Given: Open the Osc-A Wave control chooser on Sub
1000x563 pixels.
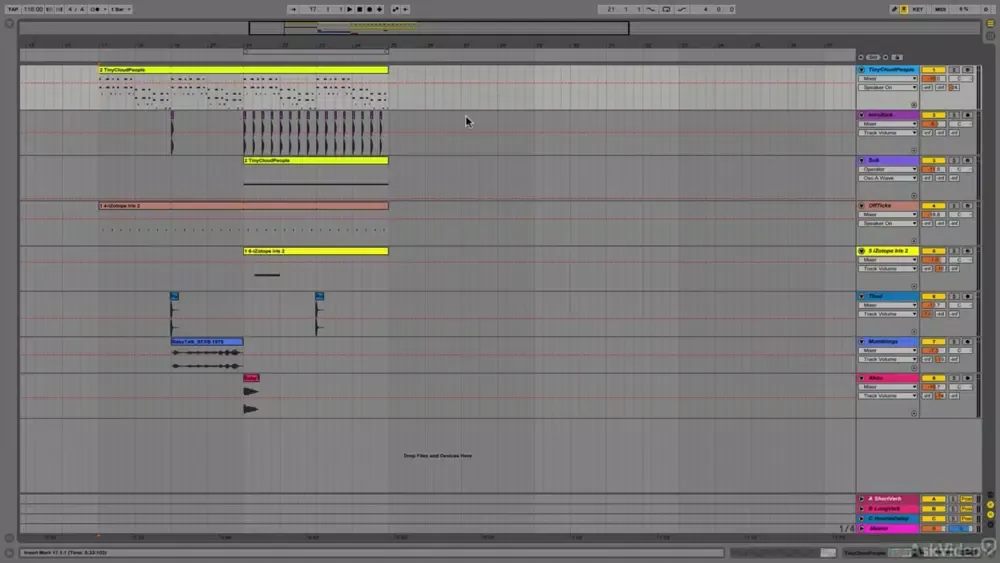Looking at the screenshot, I should pyautogui.click(x=888, y=178).
